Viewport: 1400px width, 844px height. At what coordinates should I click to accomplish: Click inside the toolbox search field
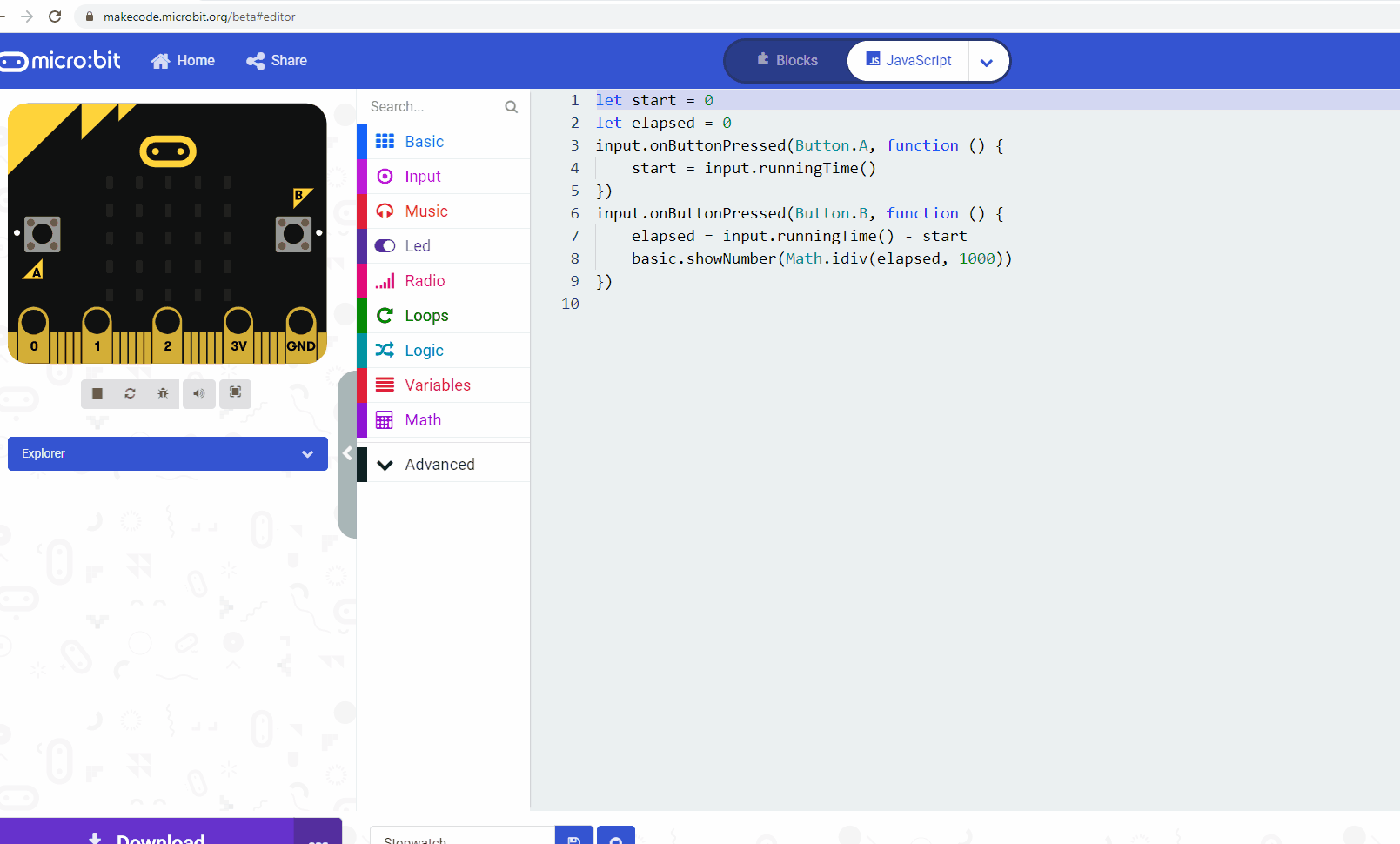point(435,106)
